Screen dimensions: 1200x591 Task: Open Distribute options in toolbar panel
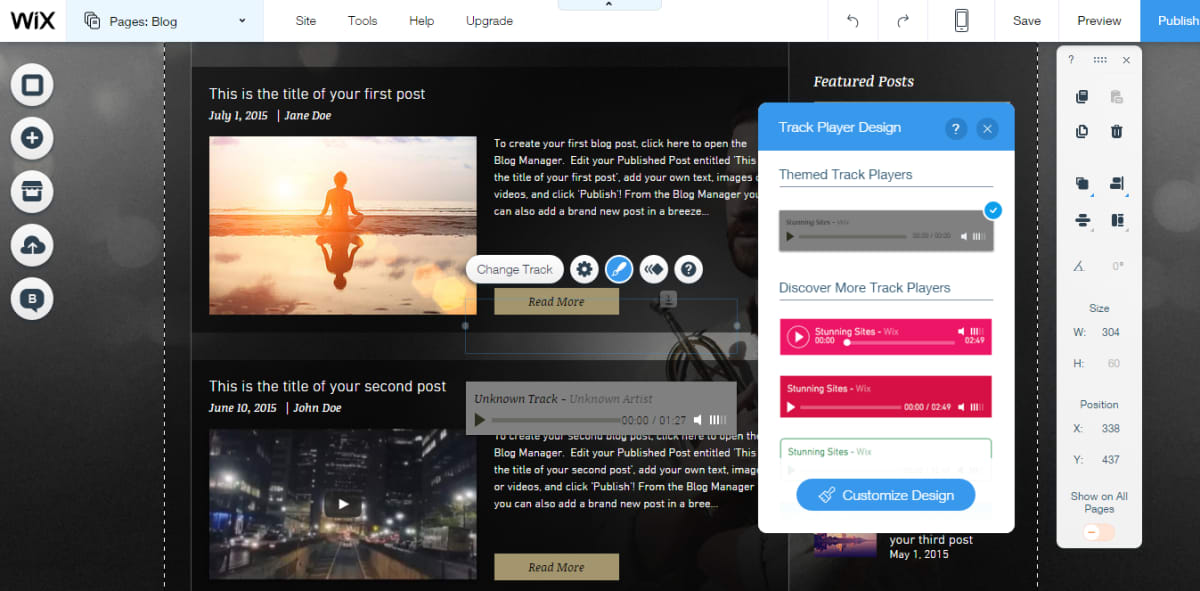[1082, 220]
